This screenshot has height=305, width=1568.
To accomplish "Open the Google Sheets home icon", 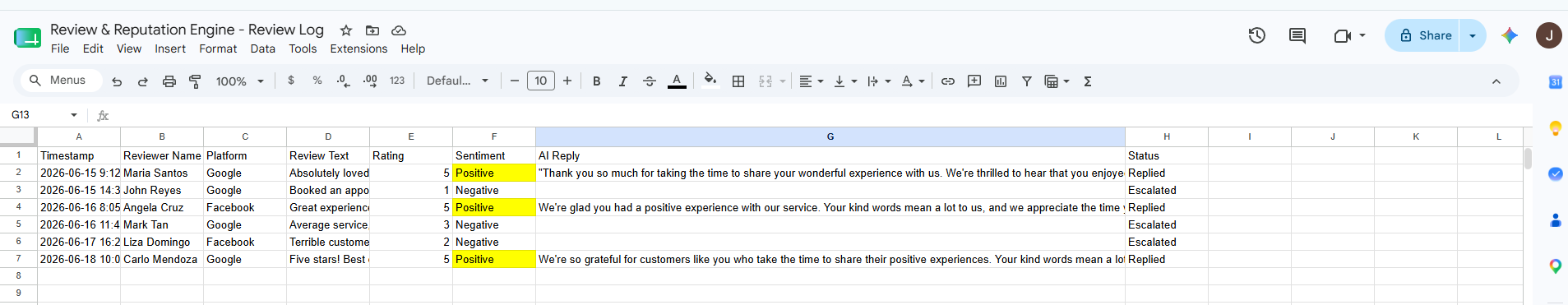I will point(27,37).
